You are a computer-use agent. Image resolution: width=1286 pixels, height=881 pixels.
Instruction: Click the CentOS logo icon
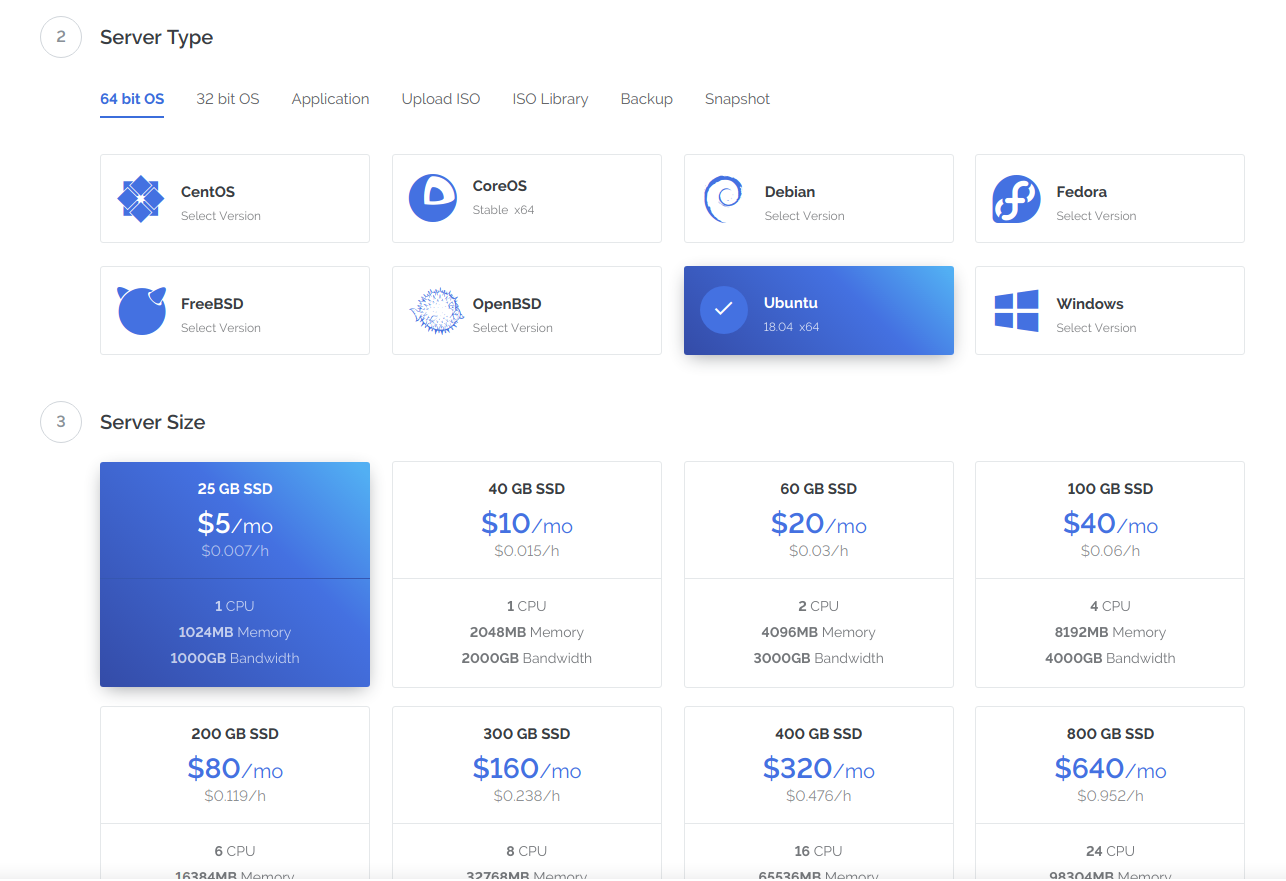click(141, 199)
